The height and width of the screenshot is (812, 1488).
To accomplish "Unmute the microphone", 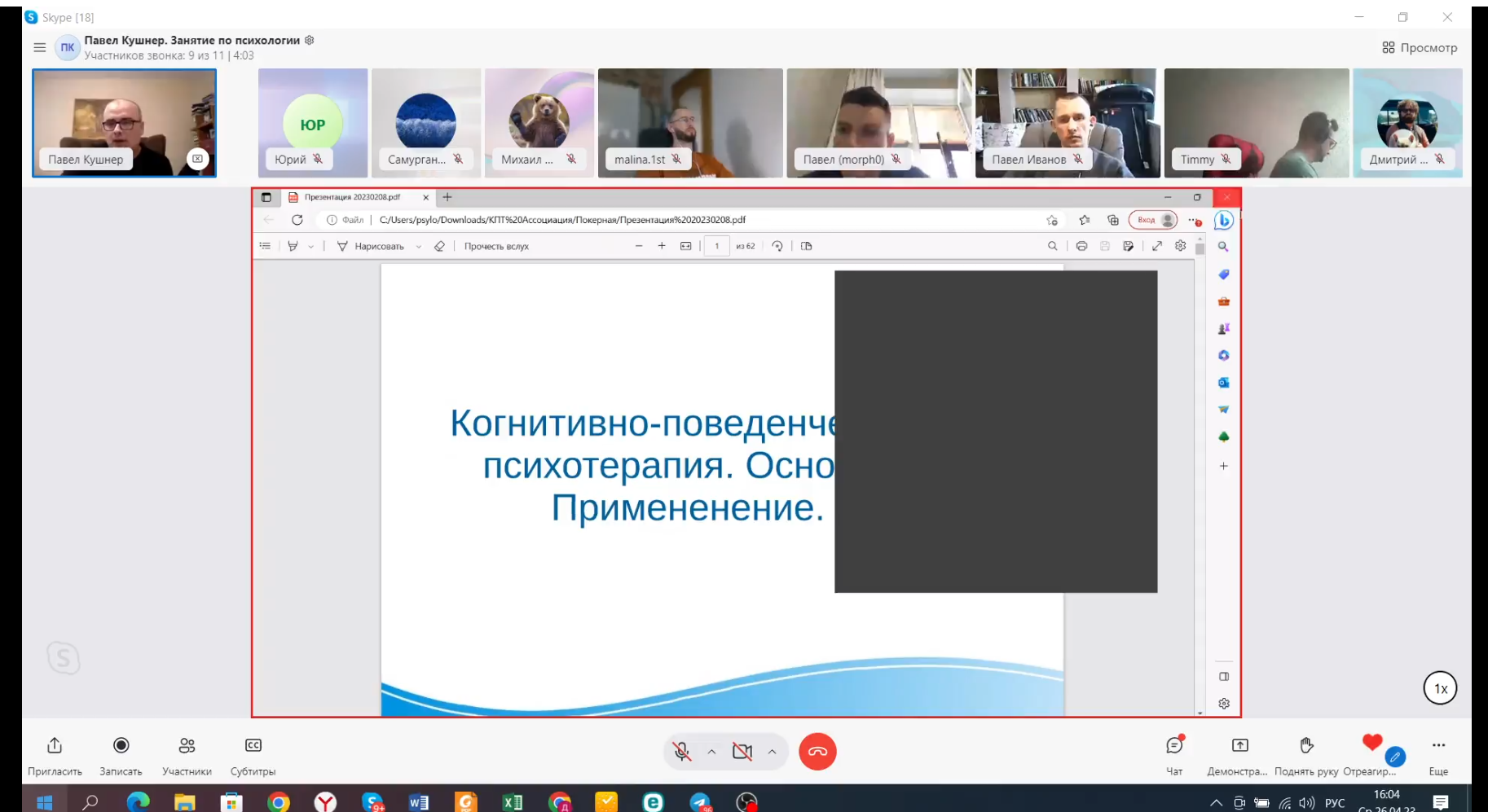I will click(683, 752).
